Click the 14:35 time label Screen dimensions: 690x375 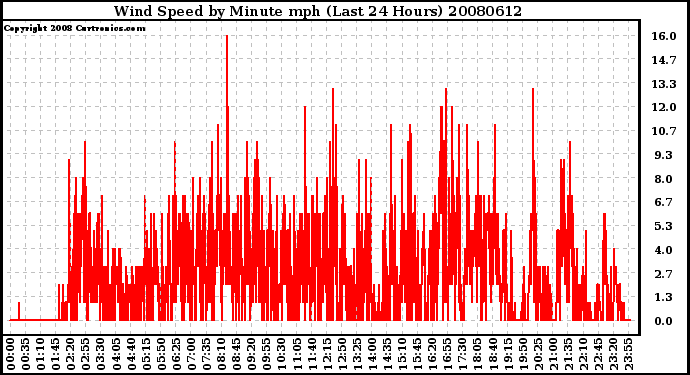(x=387, y=355)
